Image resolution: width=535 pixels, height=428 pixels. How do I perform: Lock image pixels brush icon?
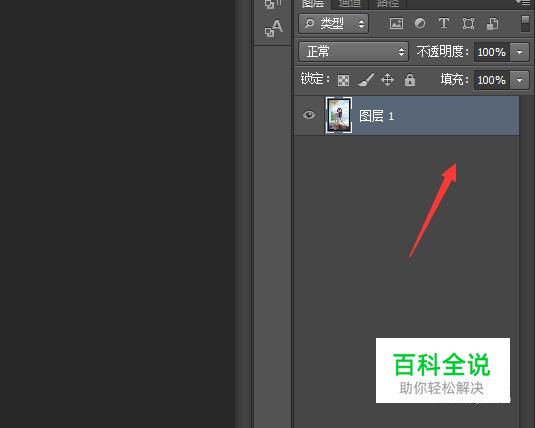point(366,80)
